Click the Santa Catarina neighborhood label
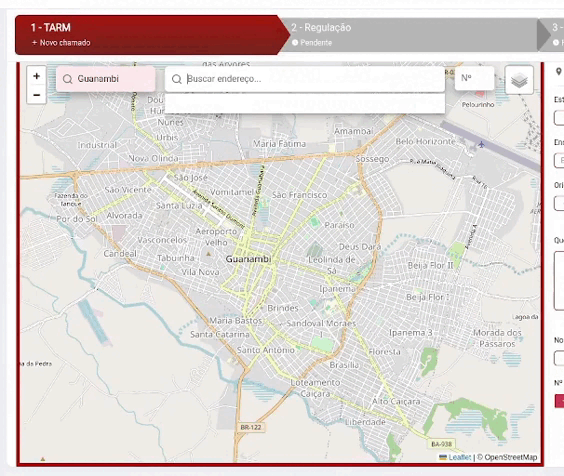The width and height of the screenshot is (564, 476). coord(220,334)
